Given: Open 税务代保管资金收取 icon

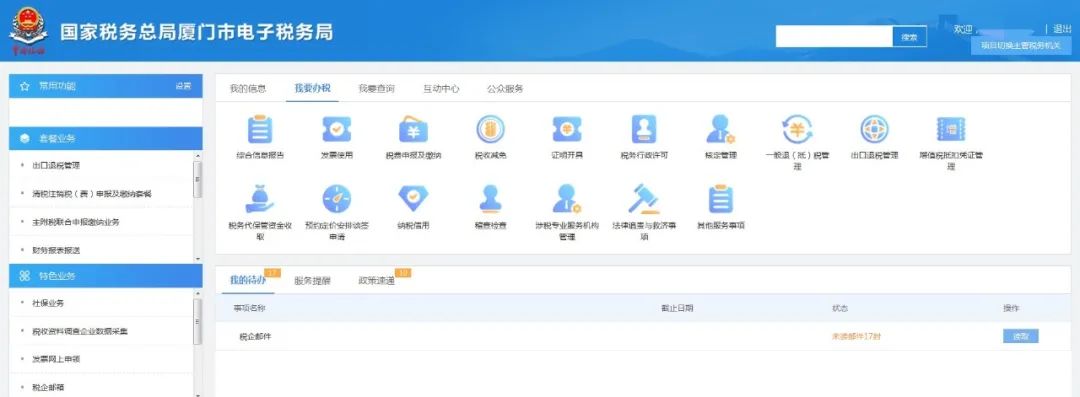Looking at the screenshot, I should [260, 198].
